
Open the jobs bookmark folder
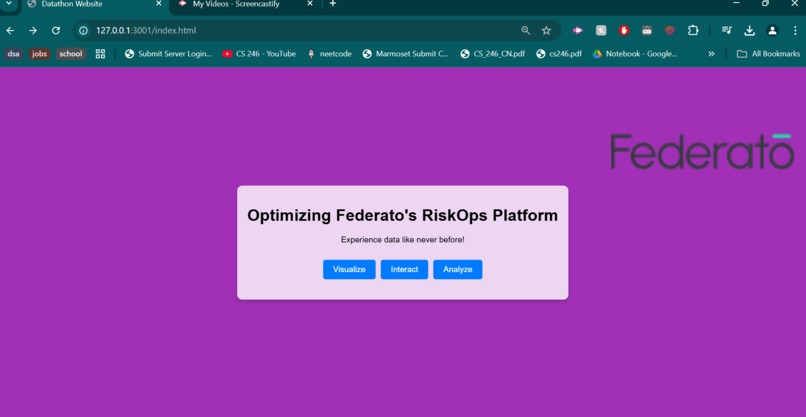pyautogui.click(x=40, y=53)
